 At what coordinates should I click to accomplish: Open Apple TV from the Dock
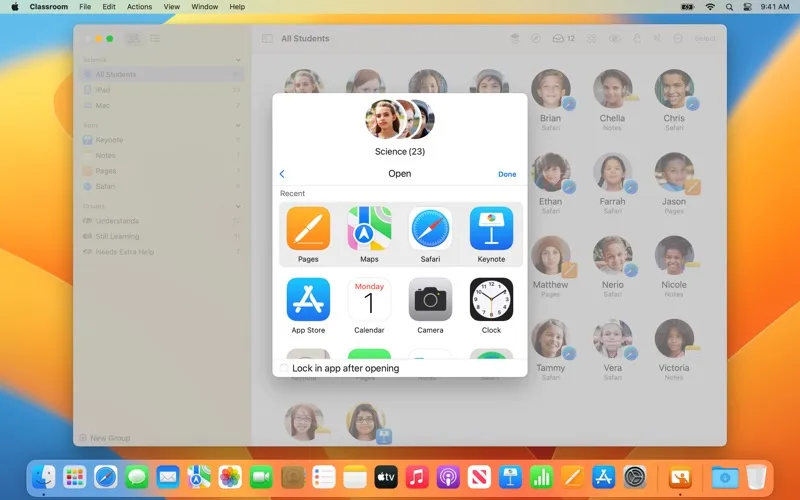pos(386,478)
